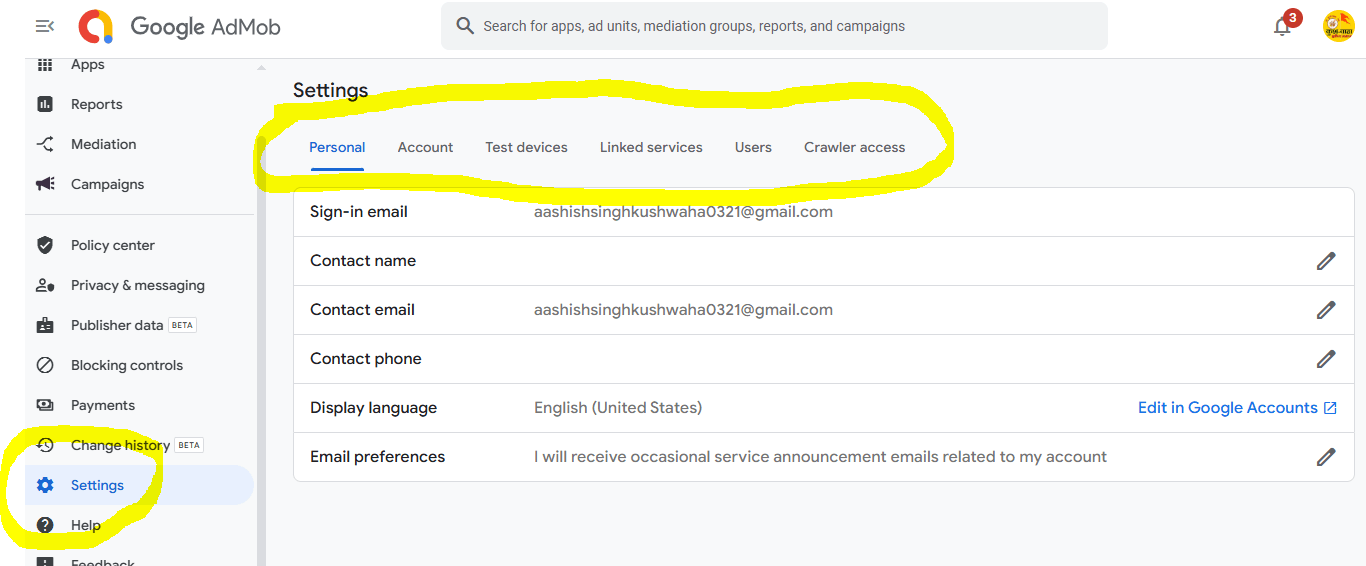Click the English (United States) value
Viewport: 1366px width, 566px height.
pos(618,408)
